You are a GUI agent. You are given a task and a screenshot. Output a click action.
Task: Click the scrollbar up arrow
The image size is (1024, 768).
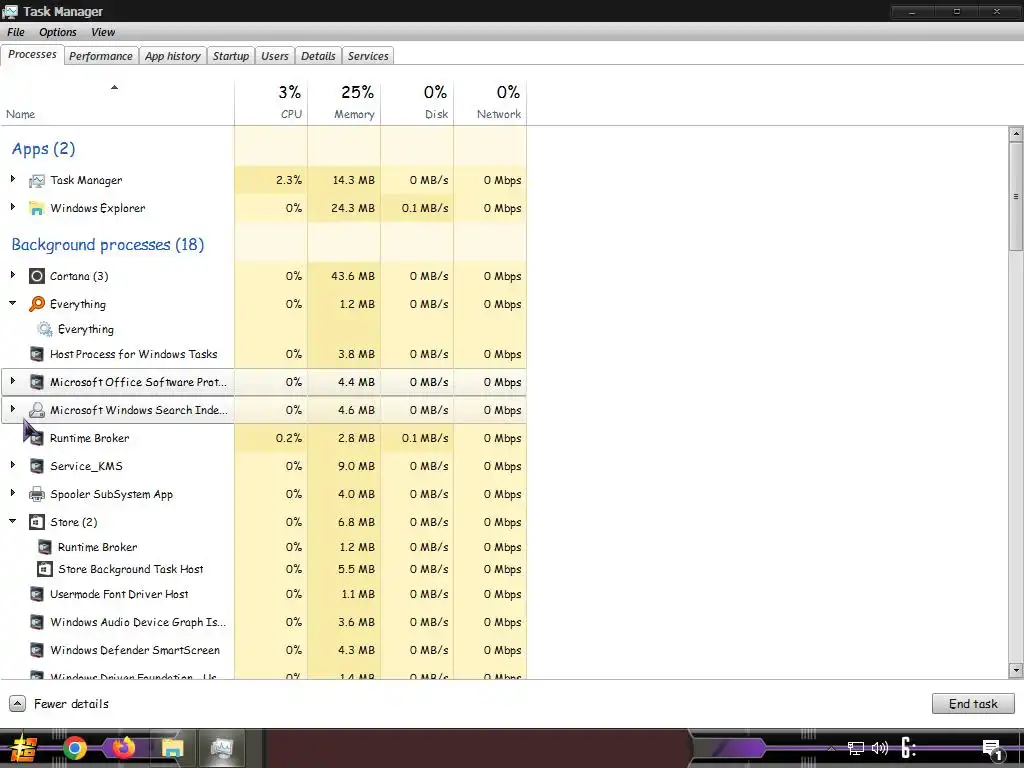pyautogui.click(x=1016, y=134)
